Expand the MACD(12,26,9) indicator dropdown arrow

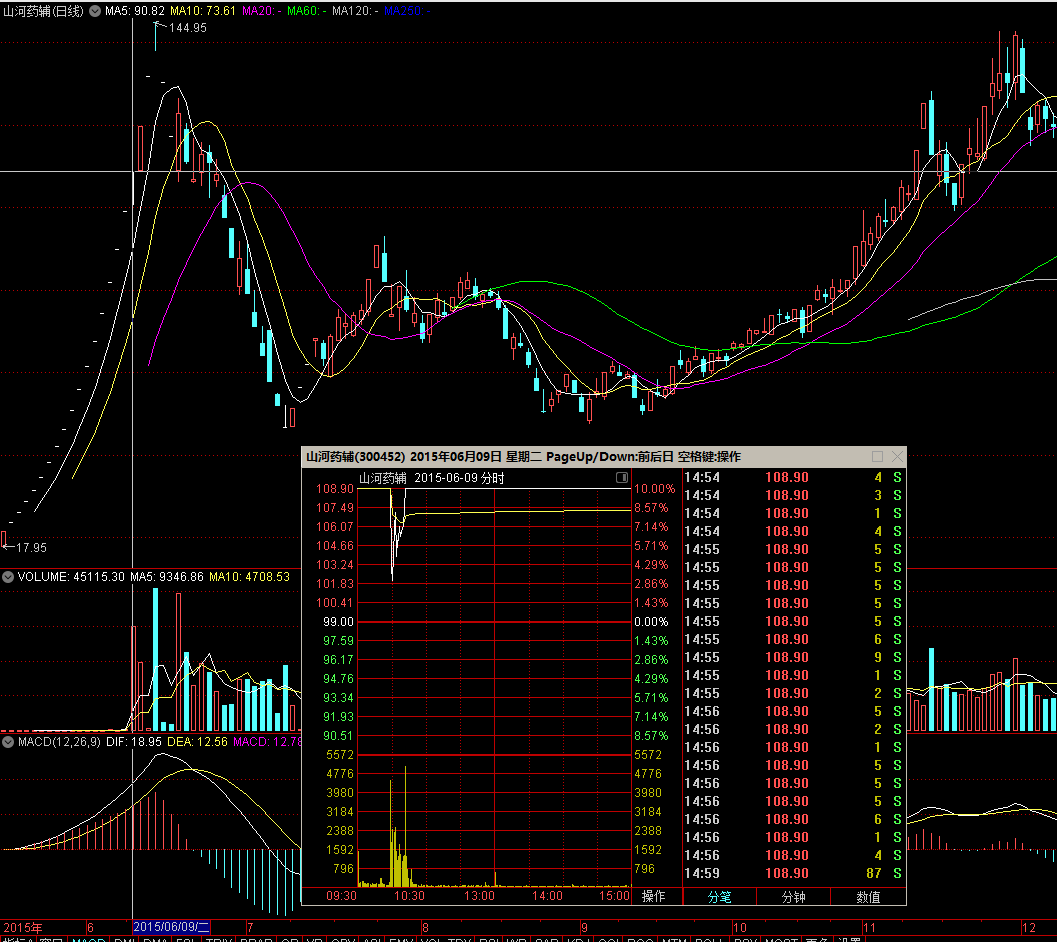8,742
